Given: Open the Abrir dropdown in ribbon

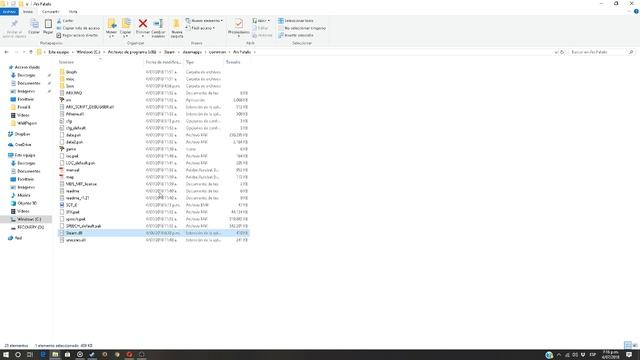Looking at the screenshot, I should coord(261,21).
